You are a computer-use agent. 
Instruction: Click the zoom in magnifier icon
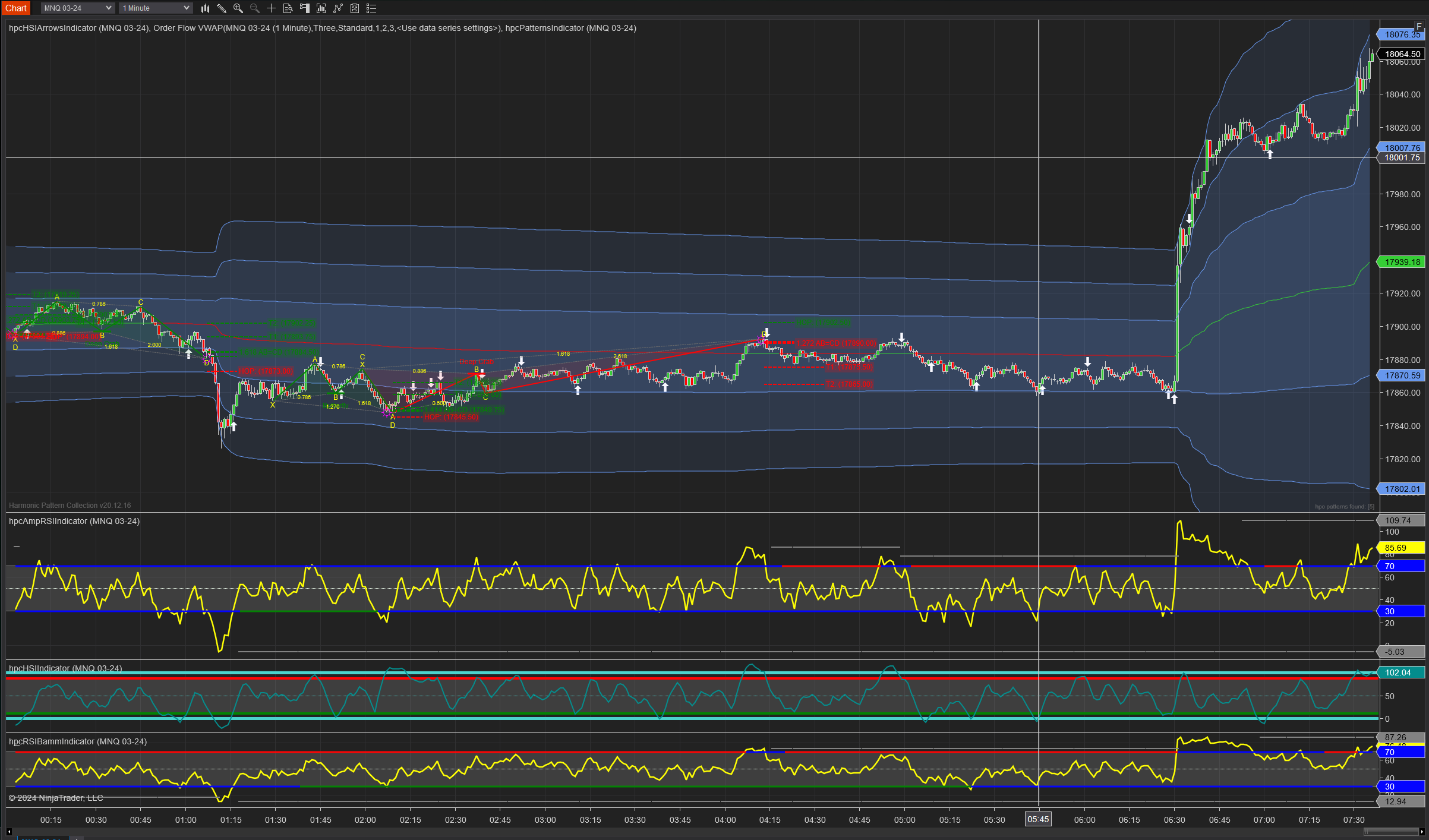point(238,8)
